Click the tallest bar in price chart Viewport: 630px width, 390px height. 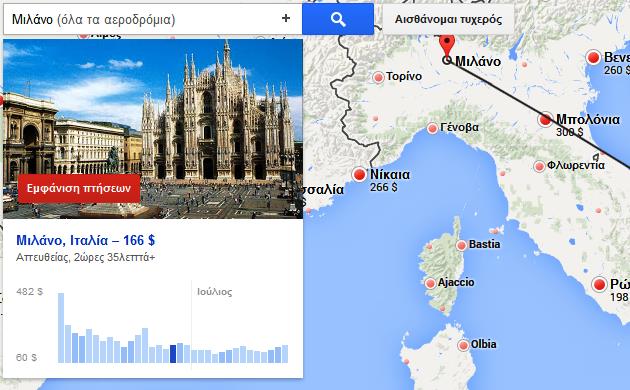tap(61, 328)
